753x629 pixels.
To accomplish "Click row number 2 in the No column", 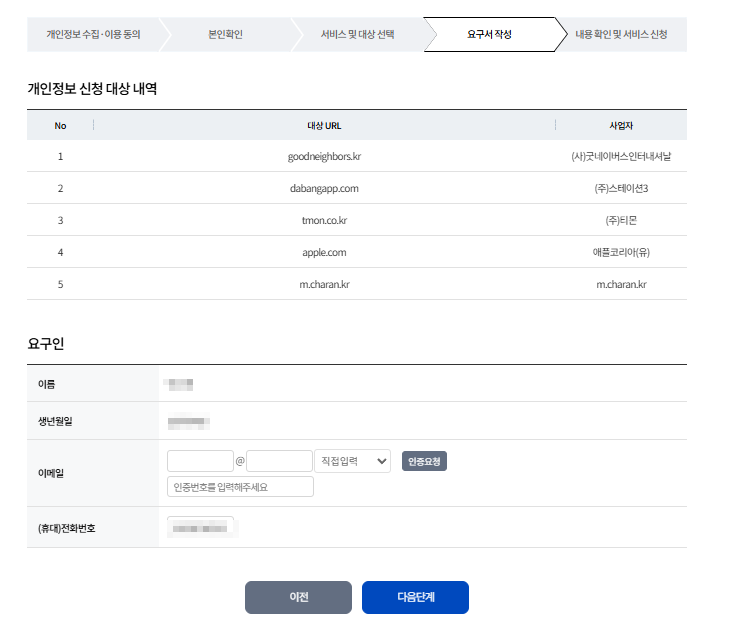I will pyautogui.click(x=60, y=188).
